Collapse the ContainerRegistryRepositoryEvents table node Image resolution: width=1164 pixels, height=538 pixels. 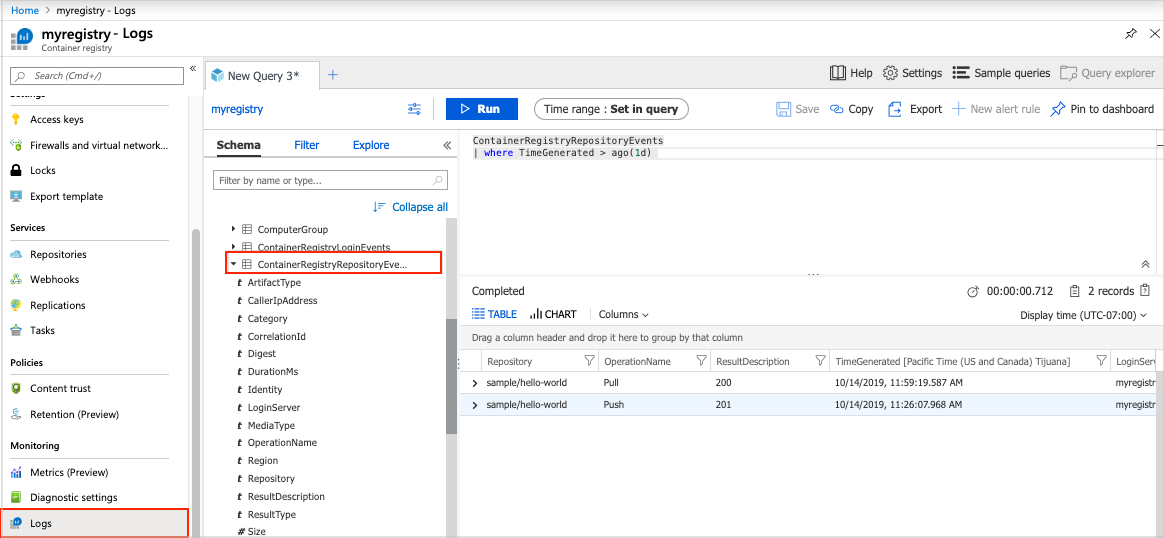(233, 264)
